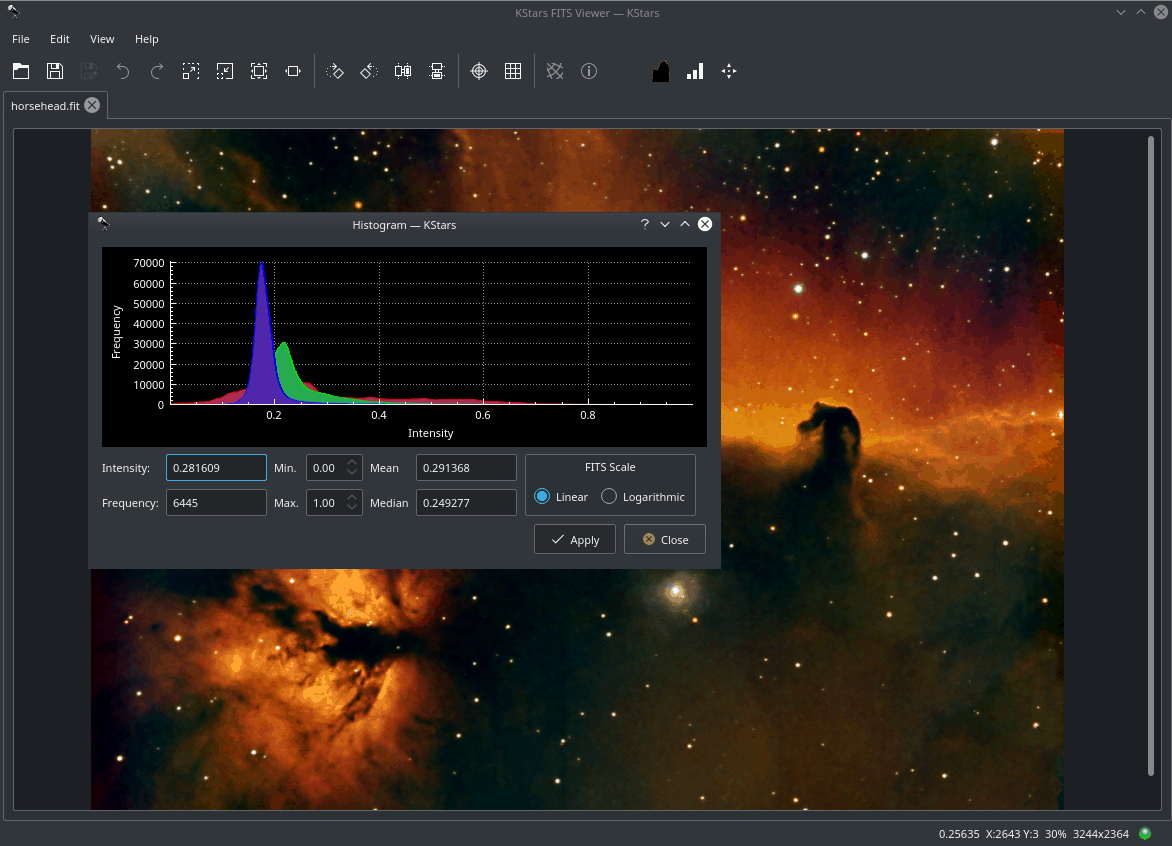Edit the Intensity input field
Screen dimensions: 1172x846
pos(216,467)
